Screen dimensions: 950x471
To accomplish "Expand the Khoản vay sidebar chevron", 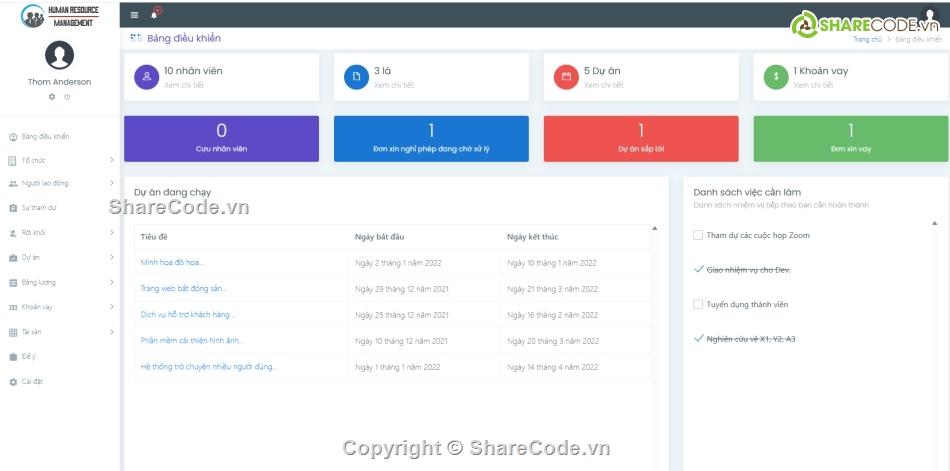I will (111, 307).
